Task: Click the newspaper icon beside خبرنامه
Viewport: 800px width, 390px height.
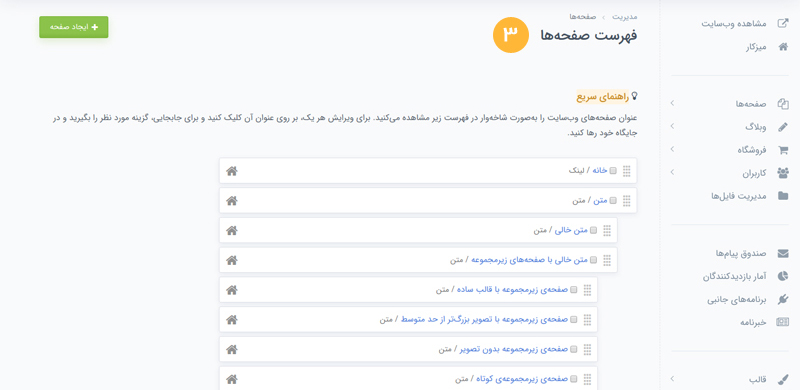Action: 782,322
